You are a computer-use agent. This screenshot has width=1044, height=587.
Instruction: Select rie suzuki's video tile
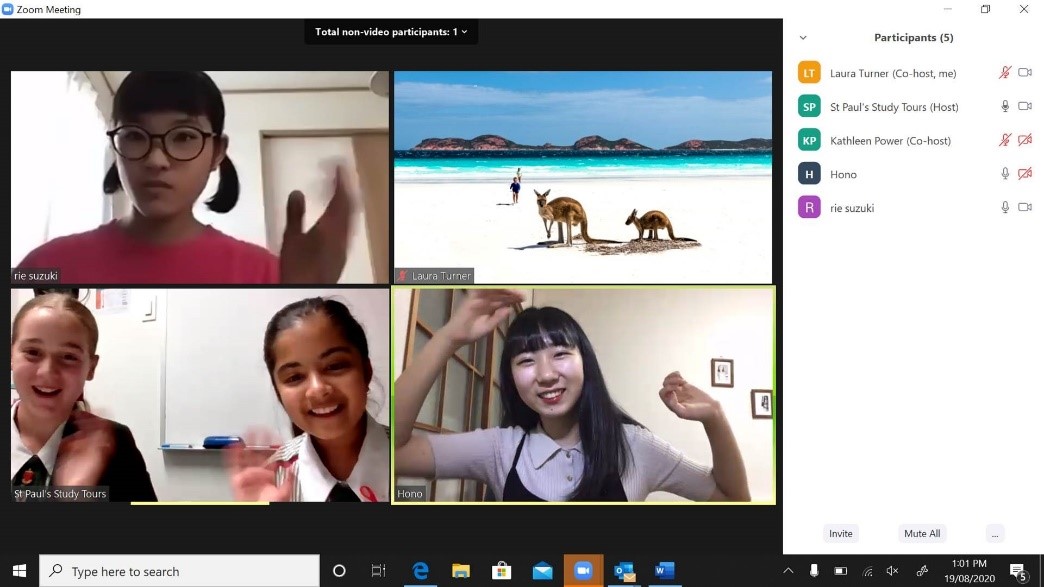(x=200, y=178)
